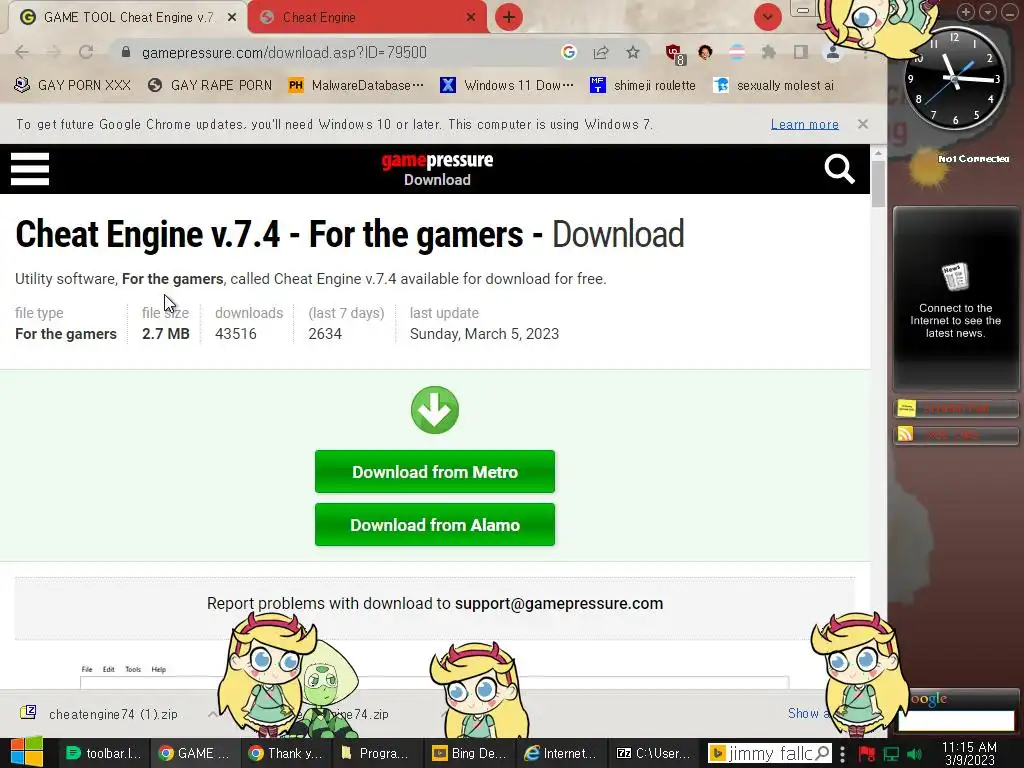Viewport: 1024px width, 768px height.
Task: Open Bing De… taskbar item
Action: click(x=470, y=753)
